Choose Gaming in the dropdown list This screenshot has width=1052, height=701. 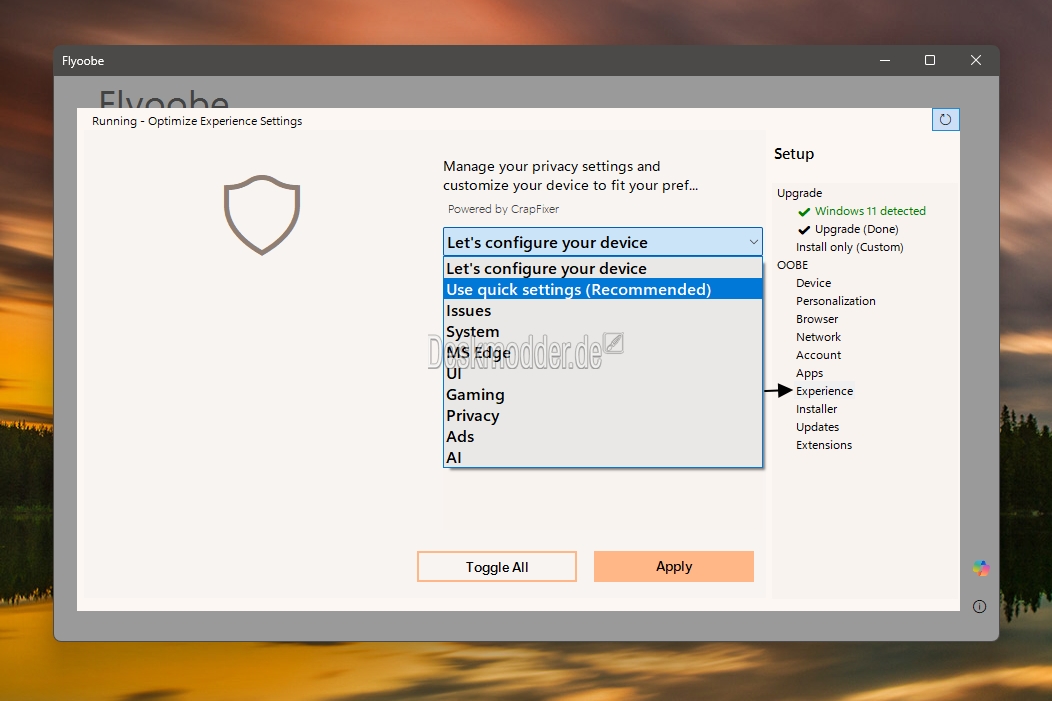602,394
